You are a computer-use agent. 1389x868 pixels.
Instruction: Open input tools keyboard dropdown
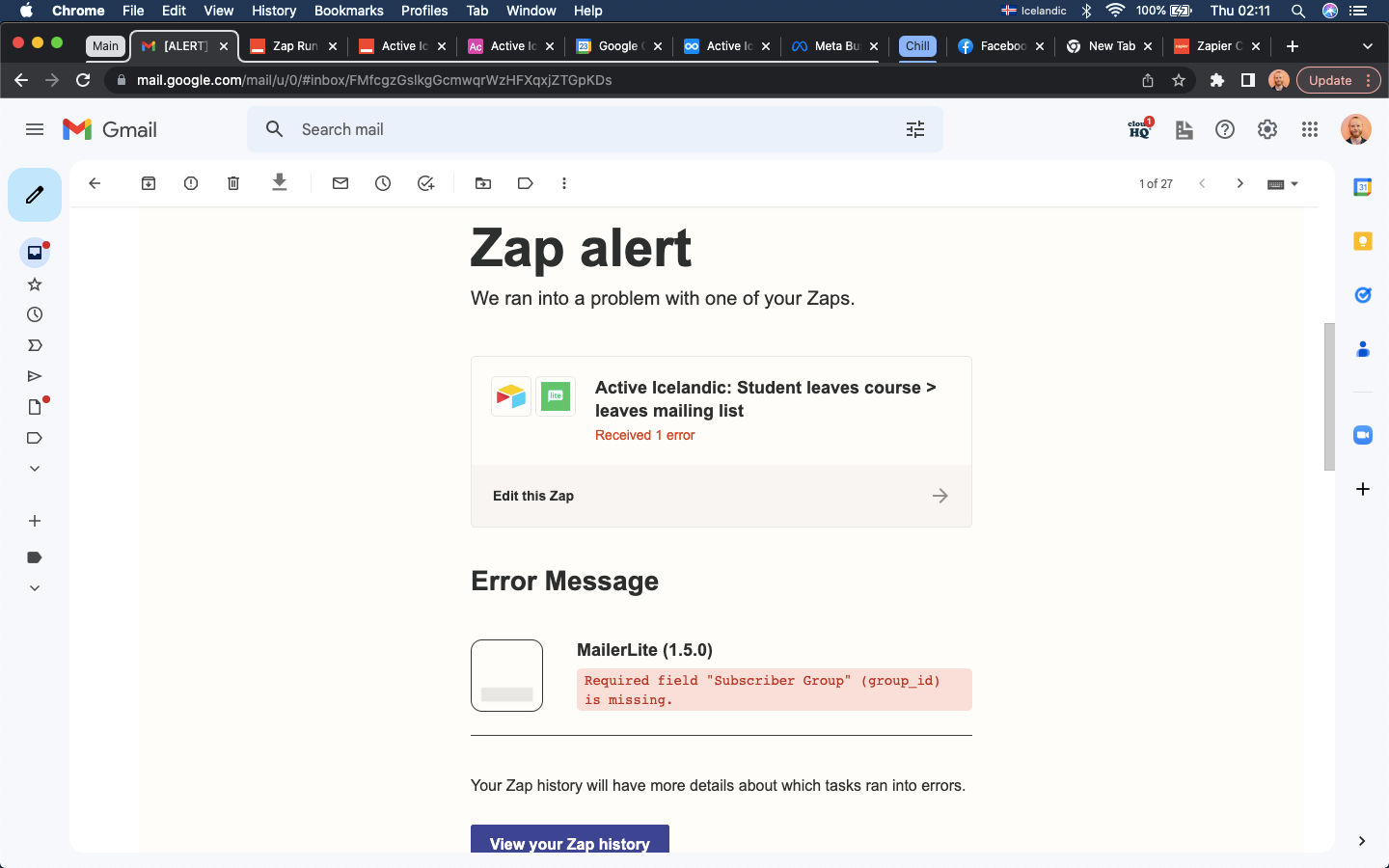(x=1283, y=184)
